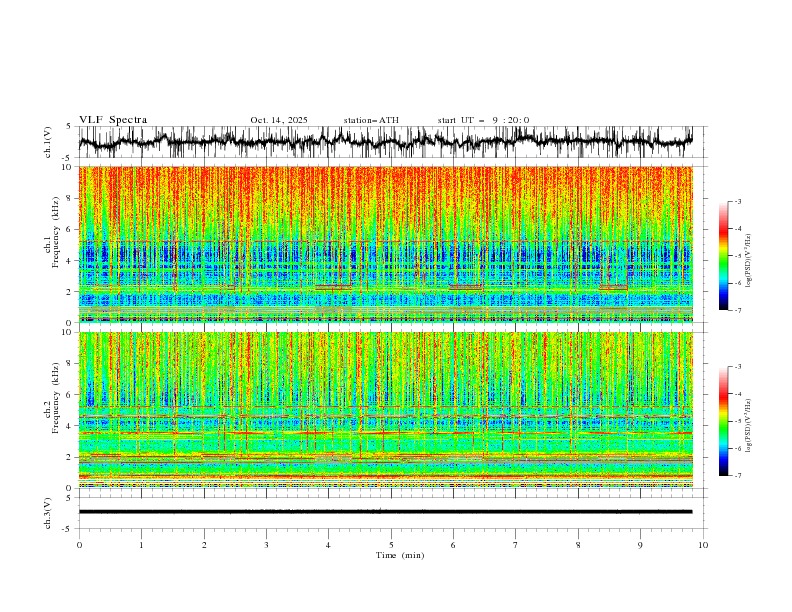Click the "2" tick on the time axis
The height and width of the screenshot is (612, 792).
[x=204, y=545]
